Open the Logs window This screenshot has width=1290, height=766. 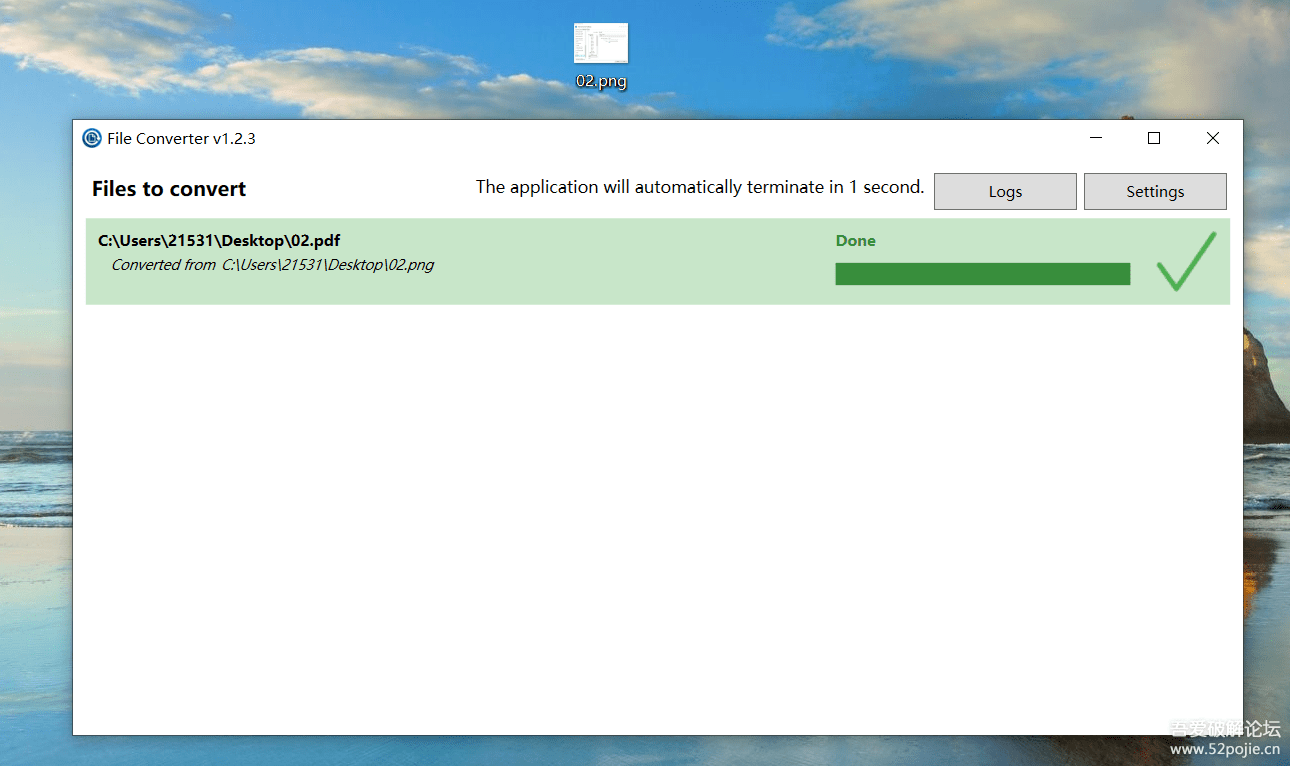(1005, 192)
